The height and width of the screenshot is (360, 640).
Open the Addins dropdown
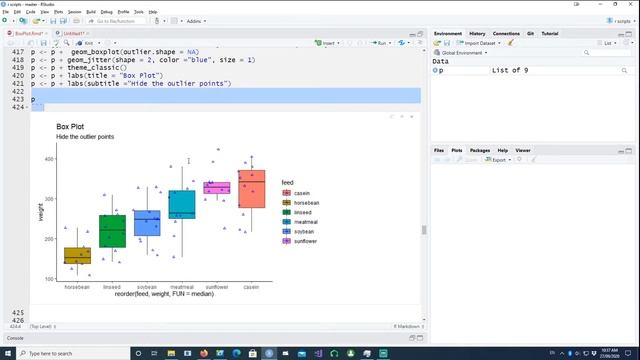tap(196, 21)
